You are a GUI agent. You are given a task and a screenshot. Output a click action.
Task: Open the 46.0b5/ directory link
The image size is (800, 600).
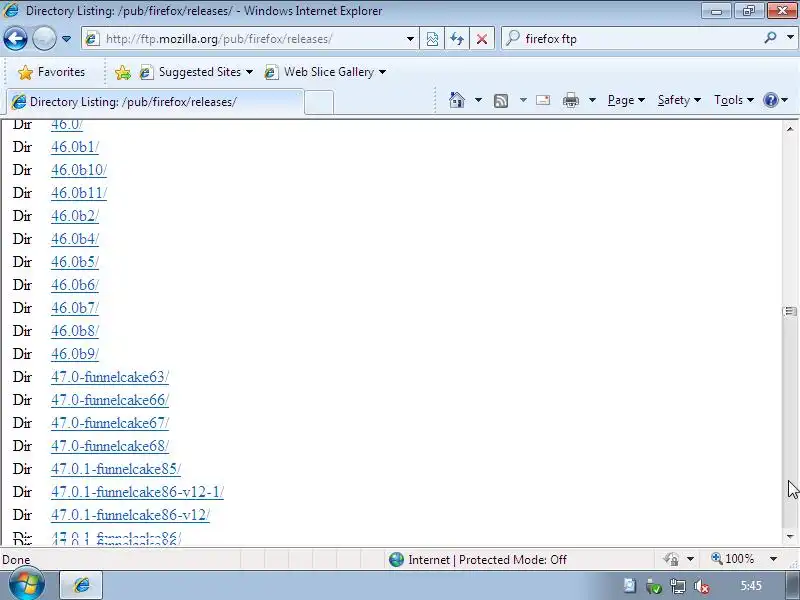[75, 262]
